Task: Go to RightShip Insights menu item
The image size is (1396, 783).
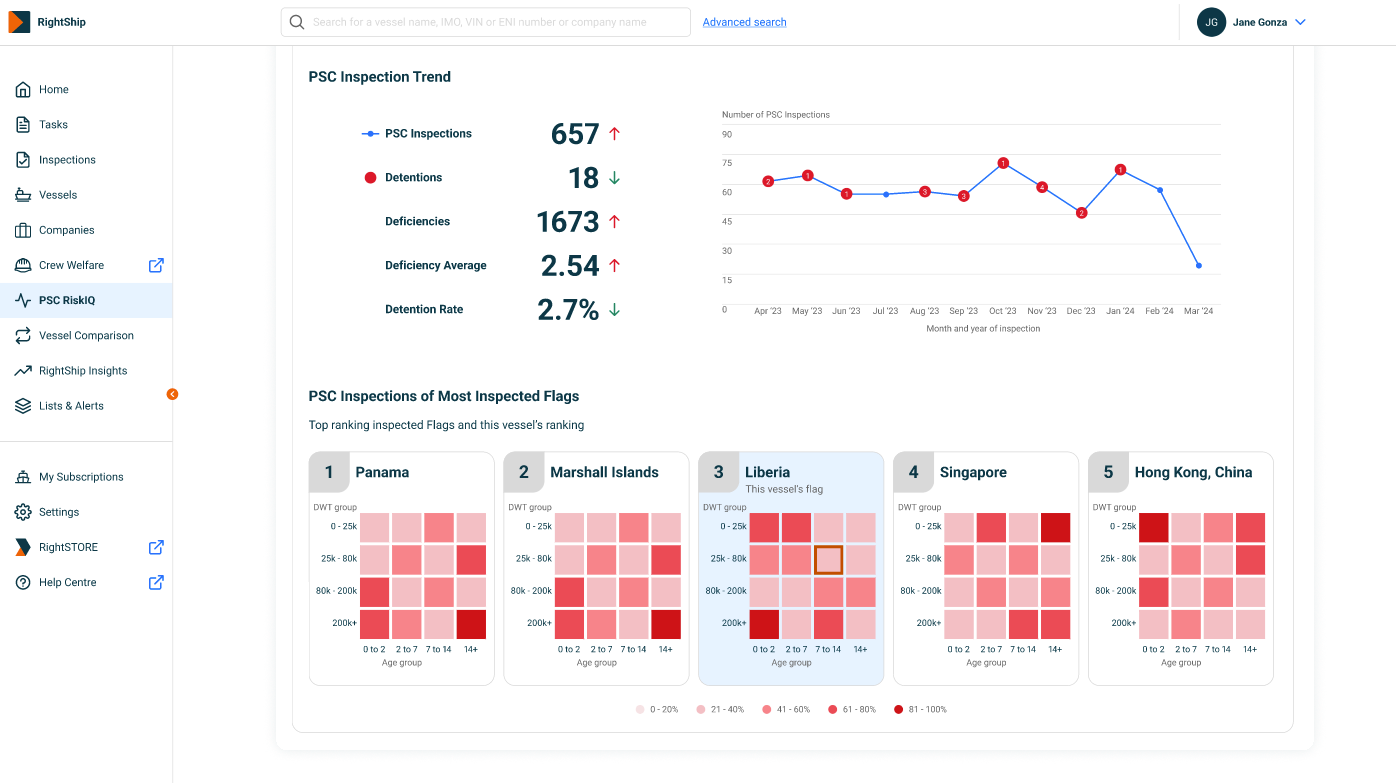Action: coord(83,371)
